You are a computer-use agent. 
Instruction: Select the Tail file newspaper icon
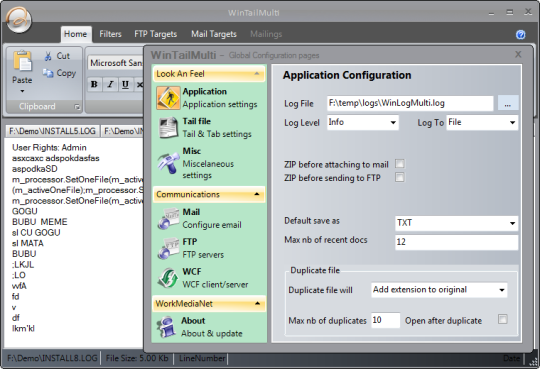168,127
